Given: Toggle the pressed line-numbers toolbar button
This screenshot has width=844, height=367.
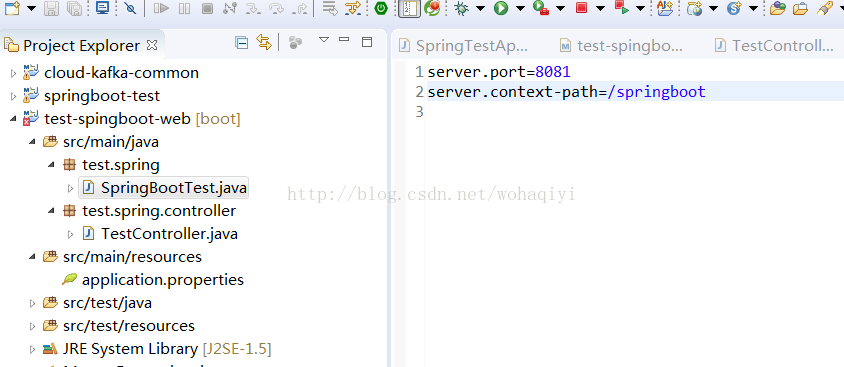Looking at the screenshot, I should (x=410, y=8).
